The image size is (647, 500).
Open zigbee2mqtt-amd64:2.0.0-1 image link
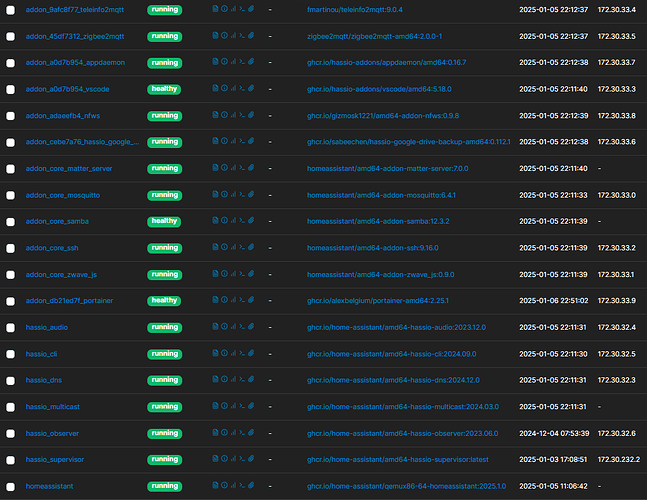pyautogui.click(x=374, y=36)
